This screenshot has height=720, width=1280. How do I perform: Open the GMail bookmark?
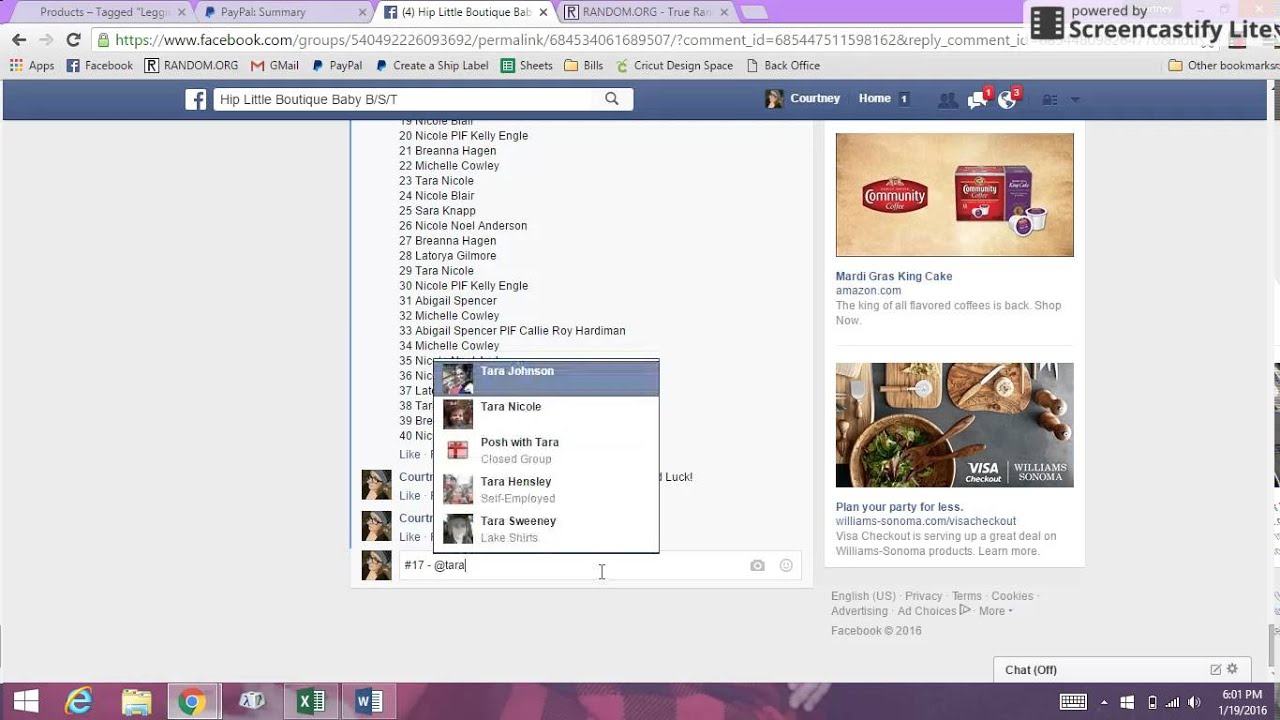click(275, 65)
